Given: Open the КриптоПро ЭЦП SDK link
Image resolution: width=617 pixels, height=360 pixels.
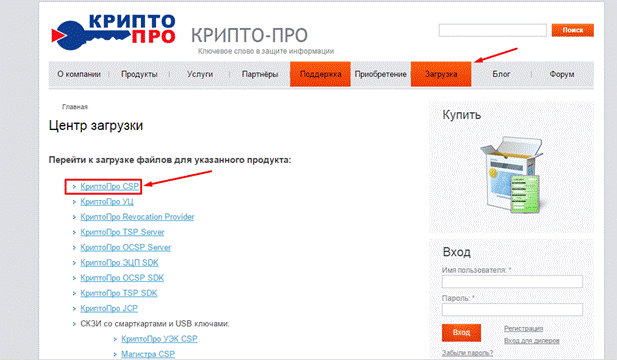Looking at the screenshot, I should [x=119, y=262].
